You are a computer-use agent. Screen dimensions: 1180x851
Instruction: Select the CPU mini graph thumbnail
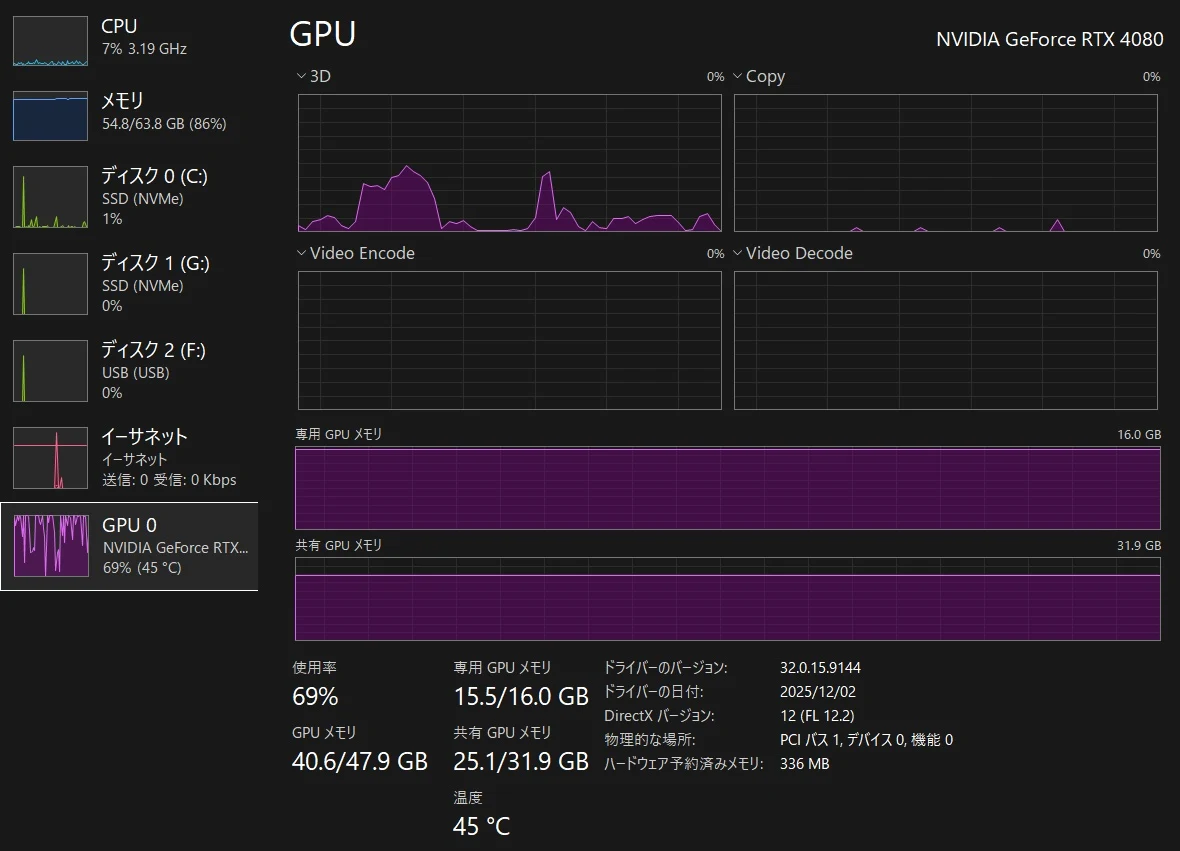[50, 41]
